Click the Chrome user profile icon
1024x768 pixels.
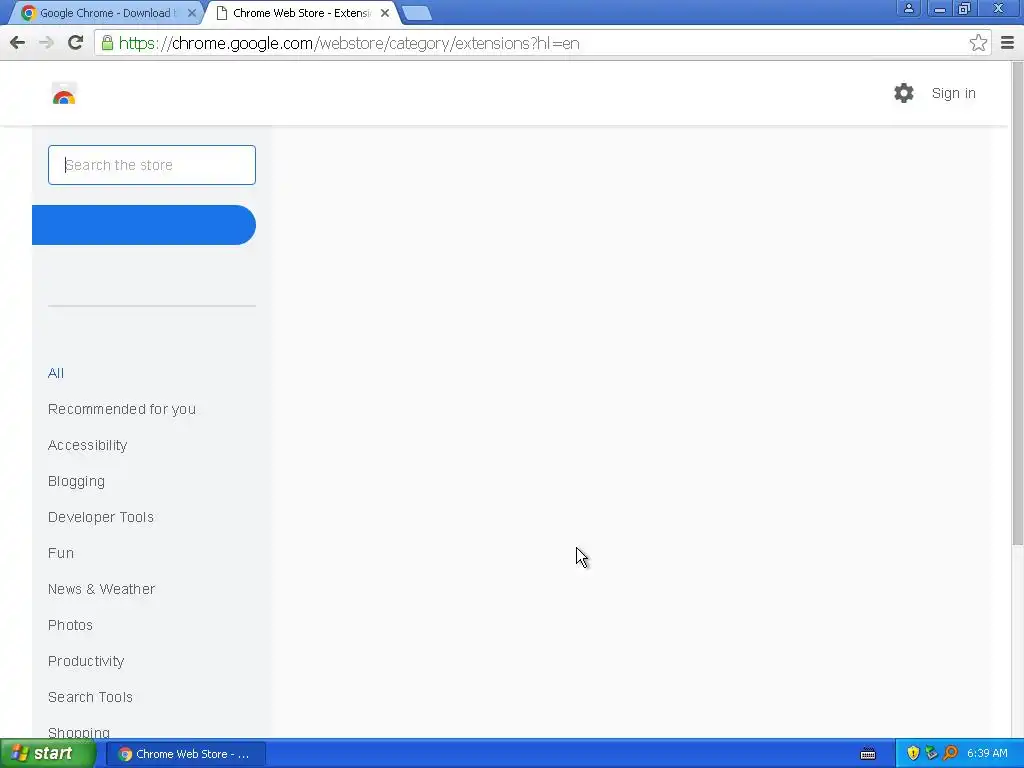click(x=908, y=8)
